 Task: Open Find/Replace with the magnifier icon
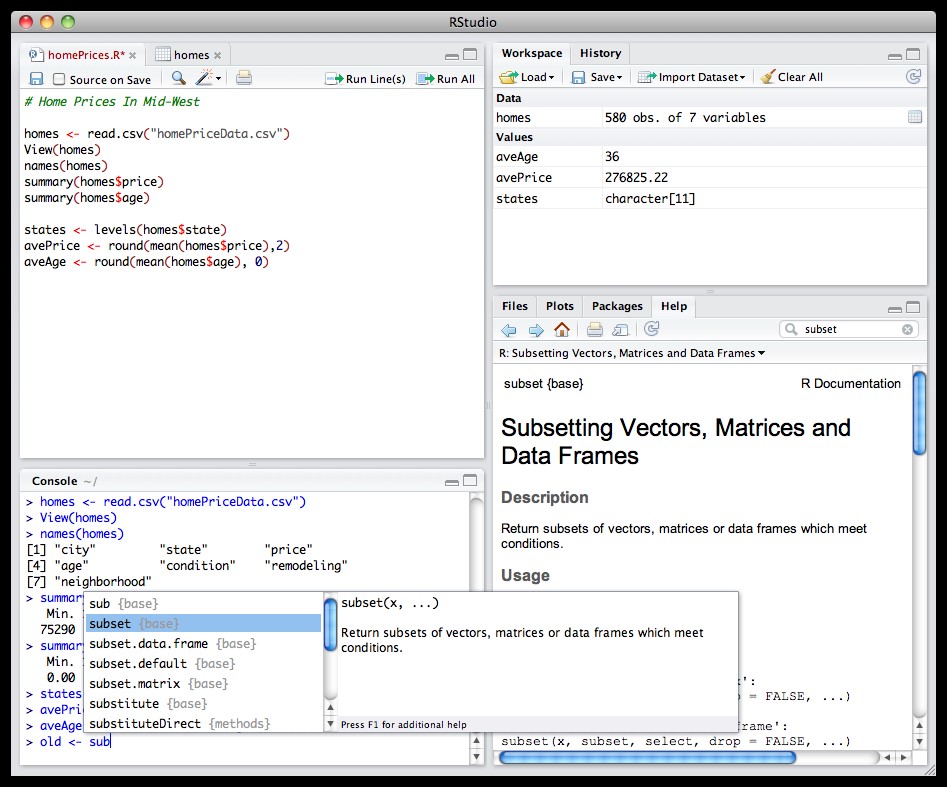tap(178, 78)
